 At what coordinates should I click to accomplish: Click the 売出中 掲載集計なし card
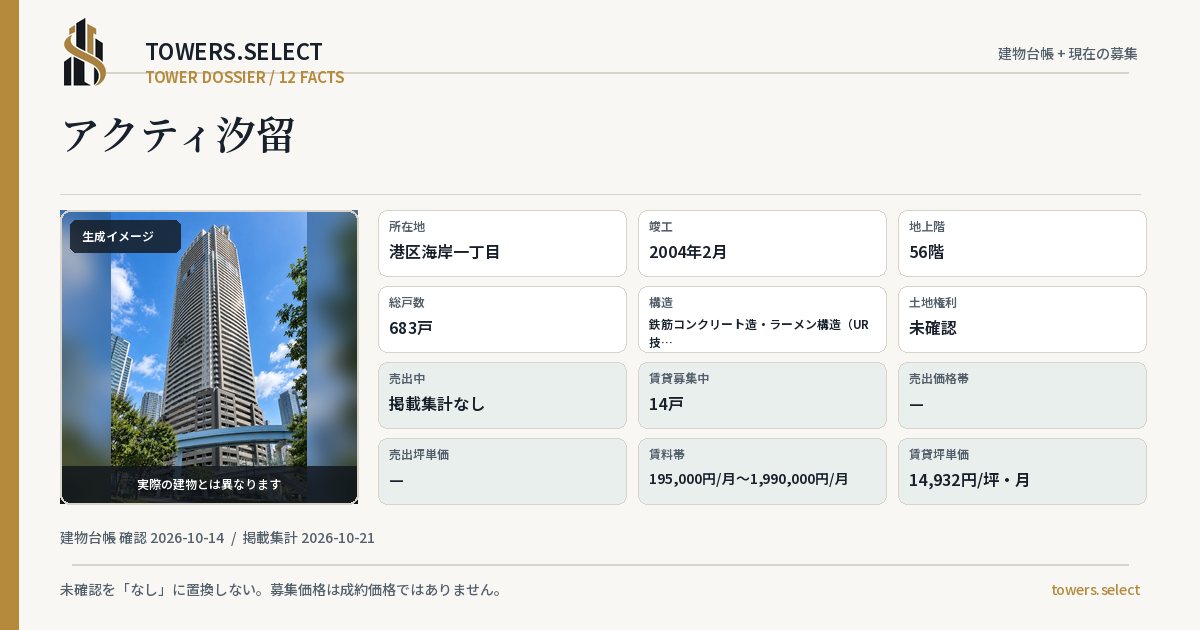[x=502, y=395]
